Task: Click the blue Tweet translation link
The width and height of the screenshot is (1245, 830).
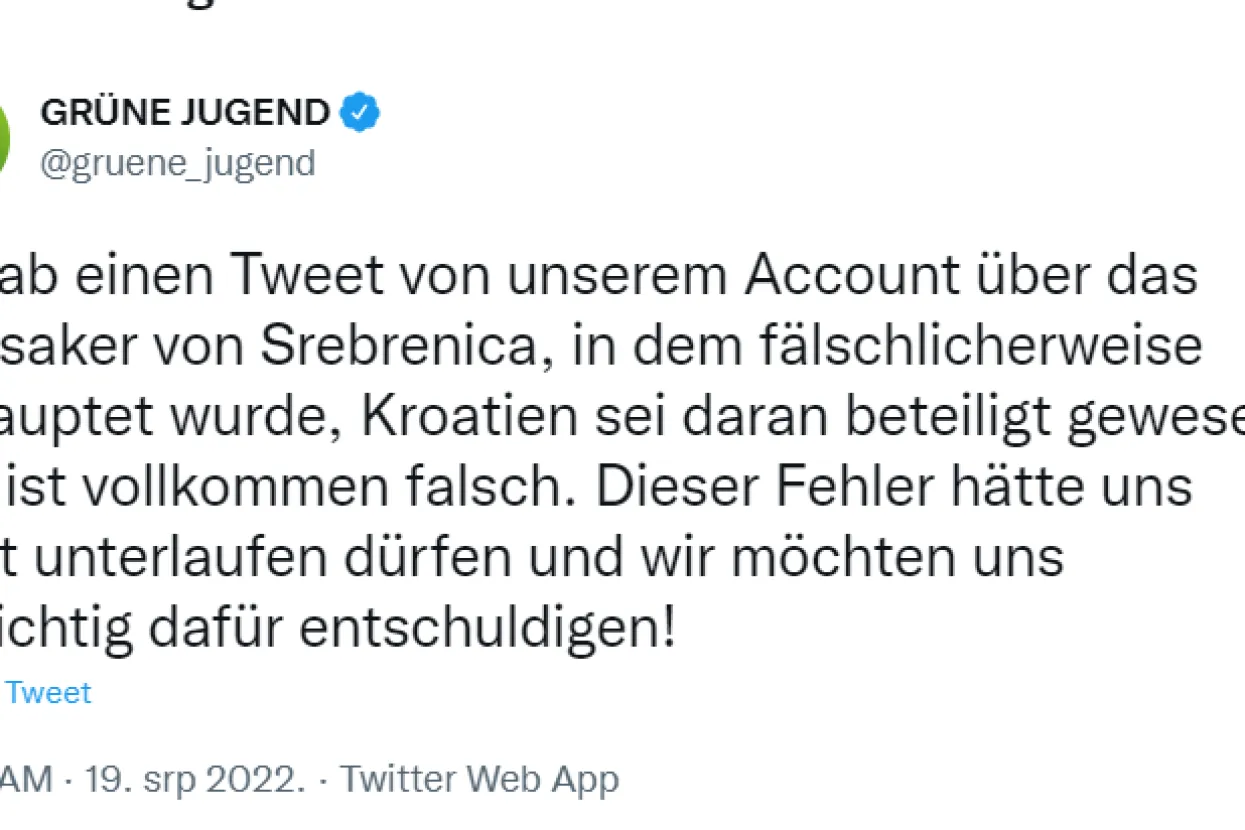Action: [x=49, y=693]
